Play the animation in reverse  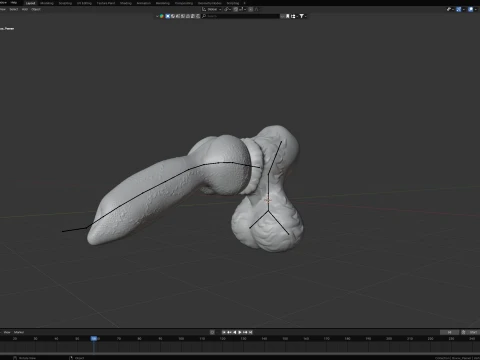tap(235, 332)
